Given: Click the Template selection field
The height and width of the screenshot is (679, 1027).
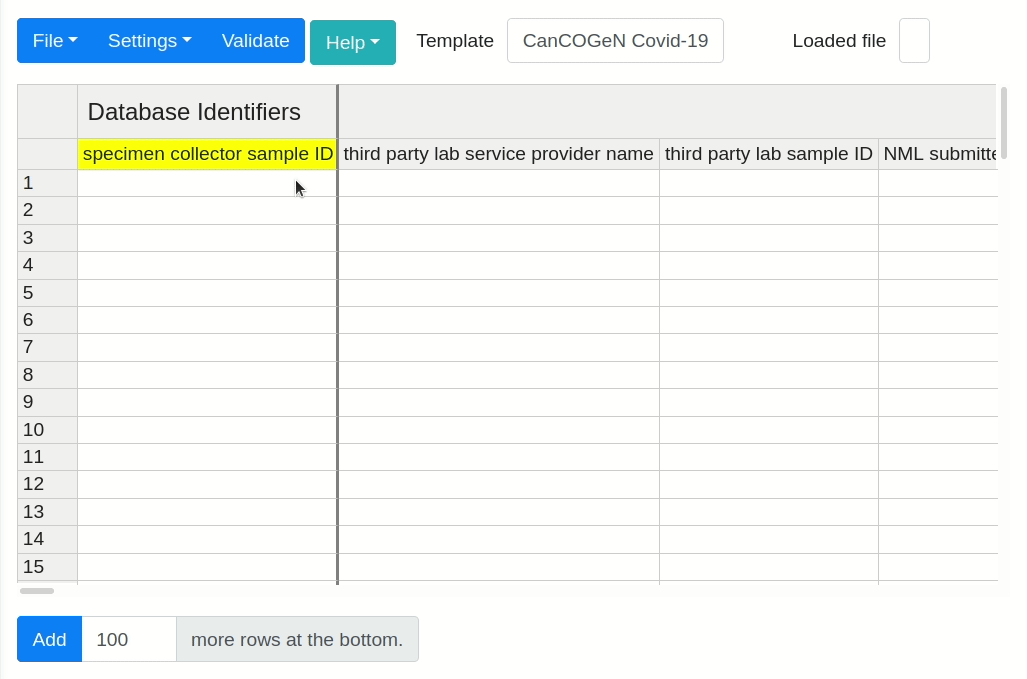Looking at the screenshot, I should [615, 41].
